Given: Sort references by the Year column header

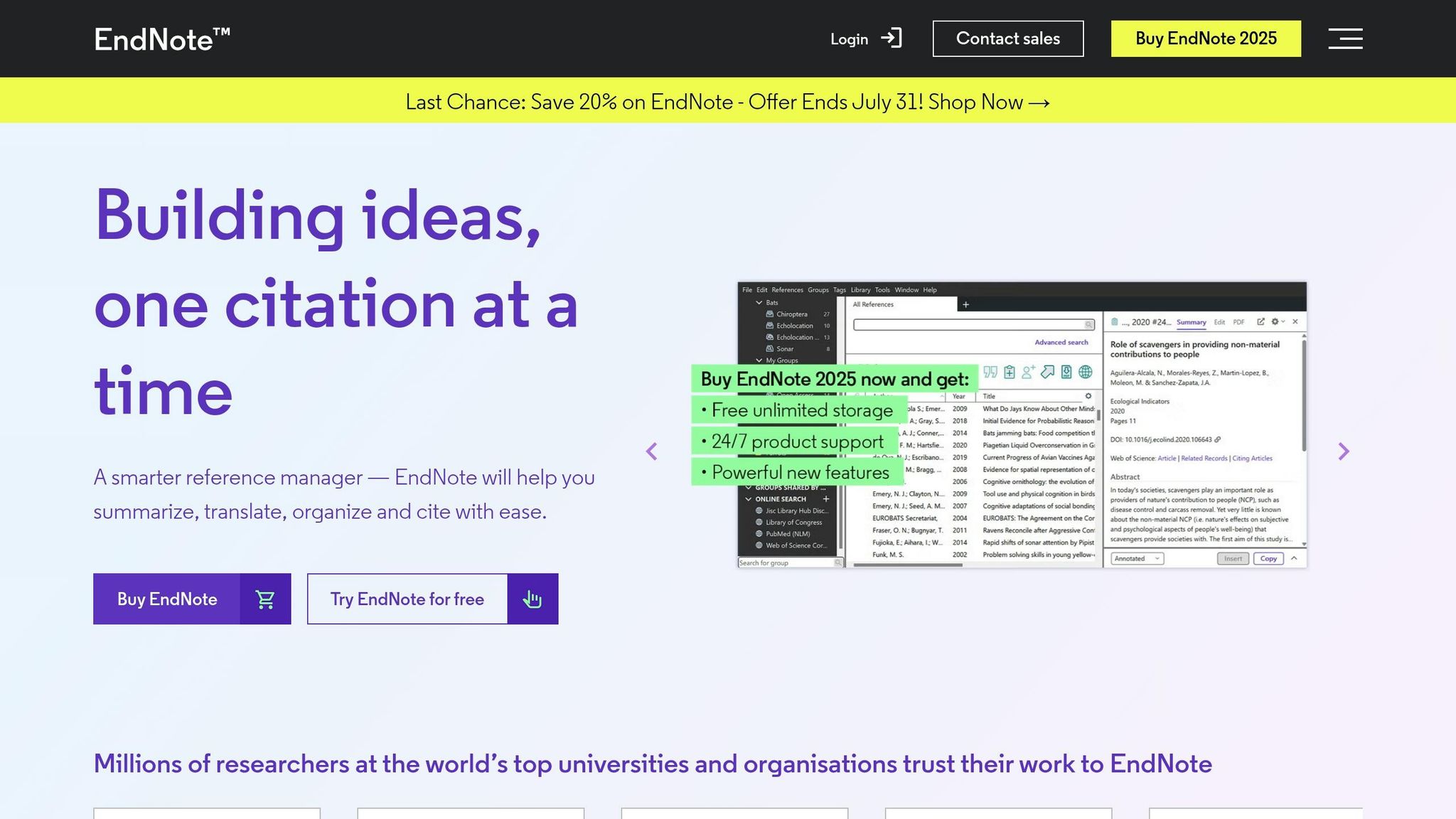Looking at the screenshot, I should click(x=959, y=397).
